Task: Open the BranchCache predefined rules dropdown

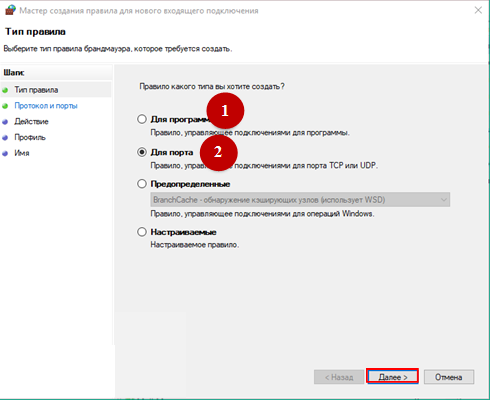Action: pos(300,200)
